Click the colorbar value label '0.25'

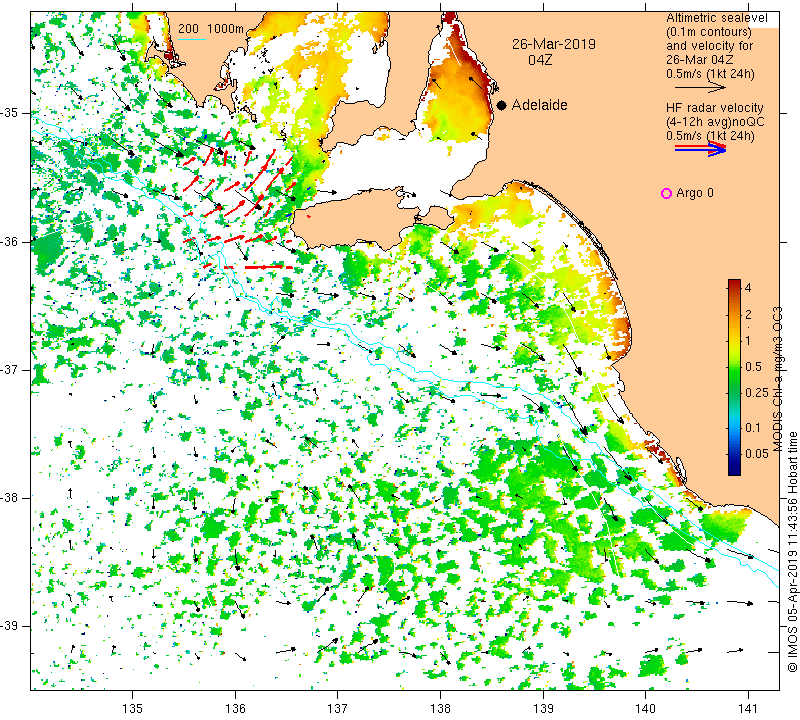pos(757,392)
